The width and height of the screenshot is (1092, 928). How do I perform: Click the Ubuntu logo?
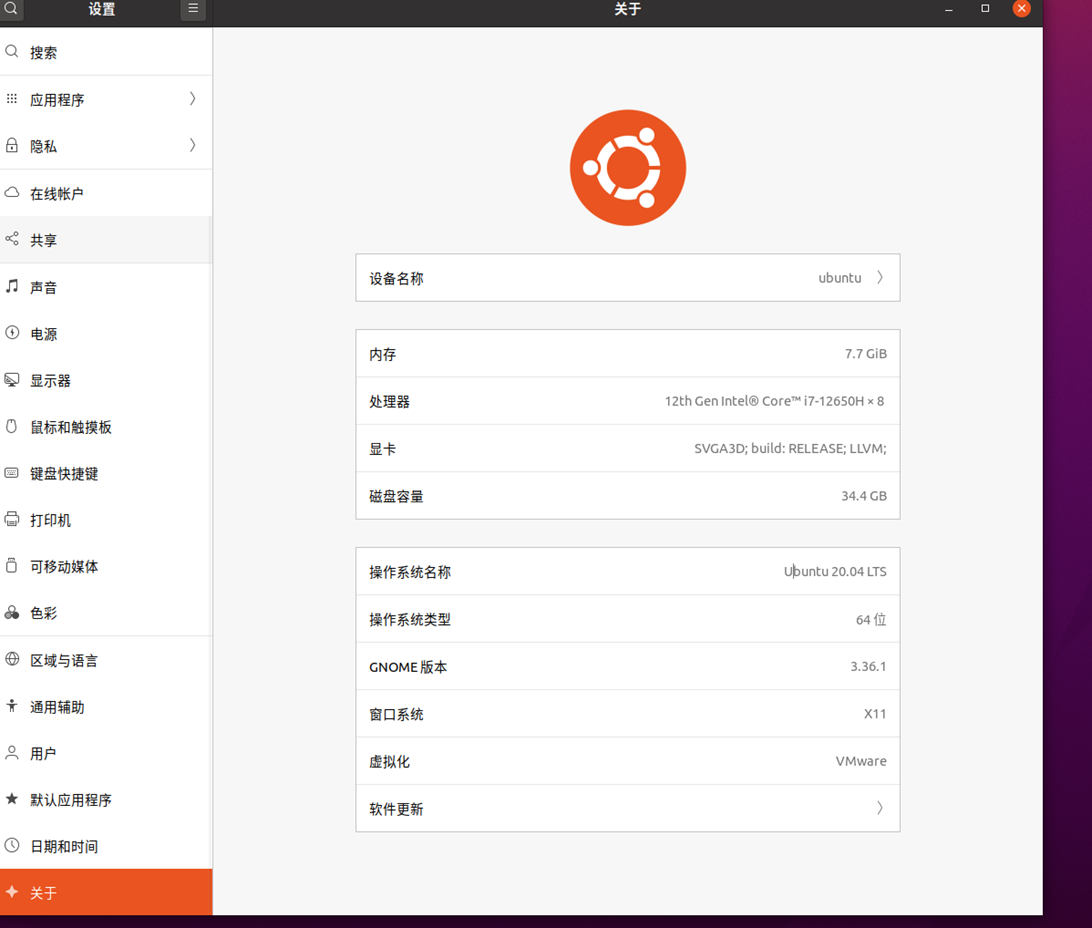pos(627,168)
